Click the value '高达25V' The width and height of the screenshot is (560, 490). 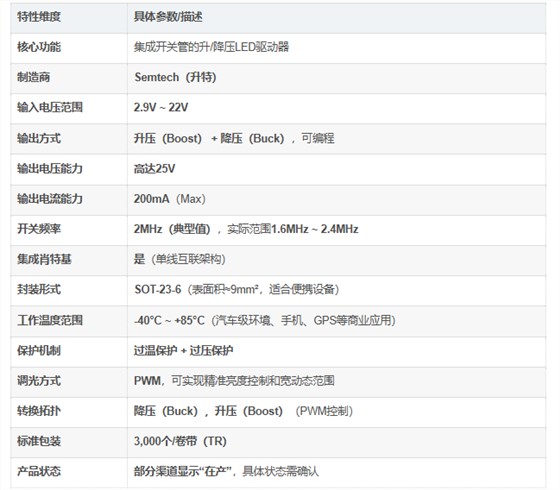coord(154,168)
